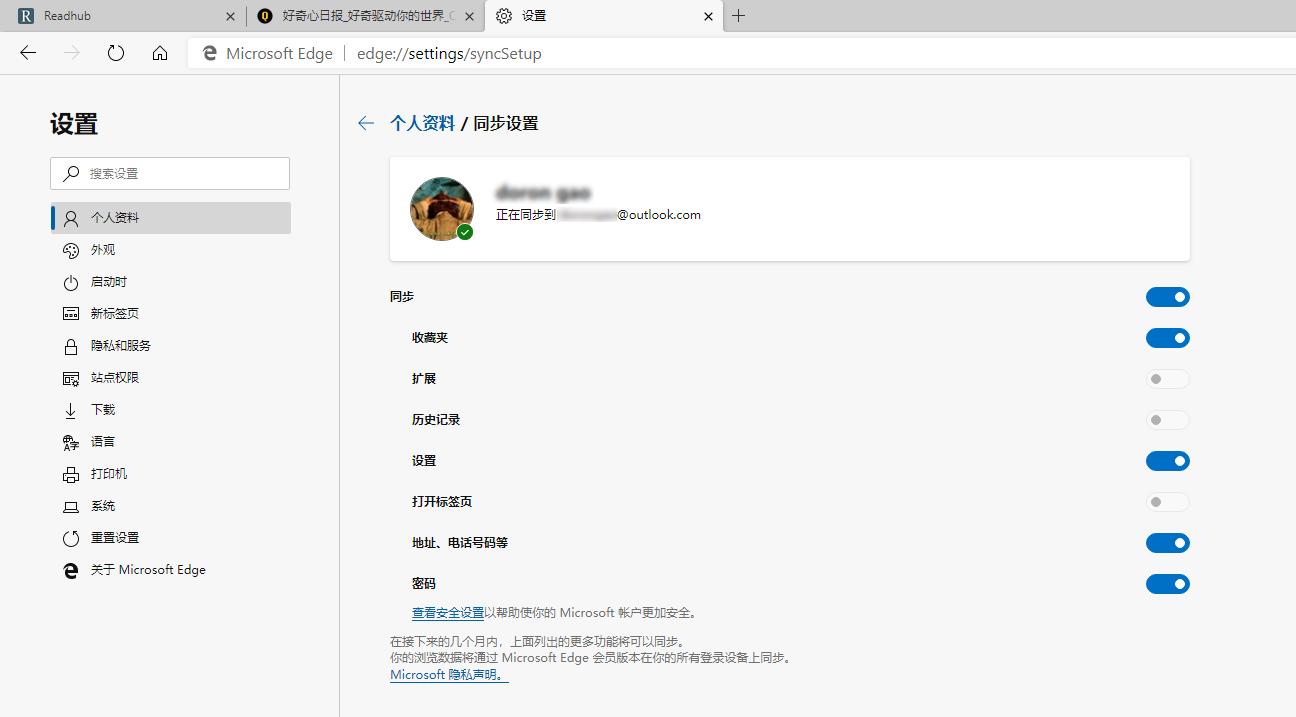Open 关于 Microsoft Edge page
The image size is (1296, 717).
coord(146,569)
